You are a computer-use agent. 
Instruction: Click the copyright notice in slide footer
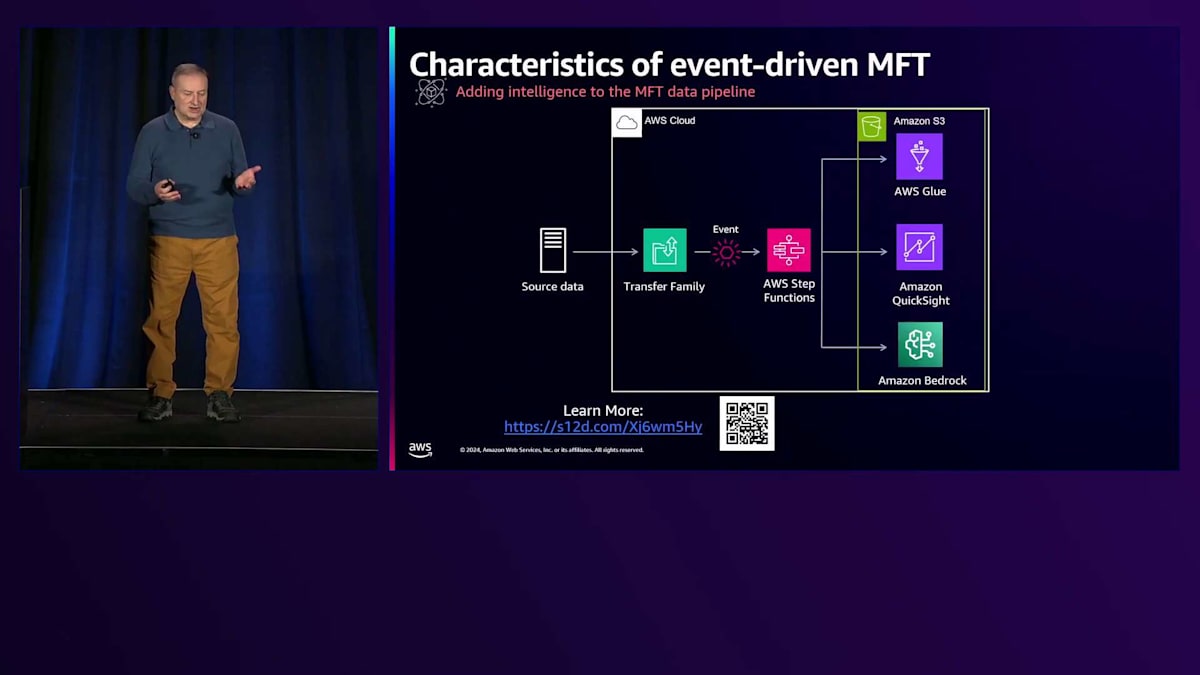552,450
